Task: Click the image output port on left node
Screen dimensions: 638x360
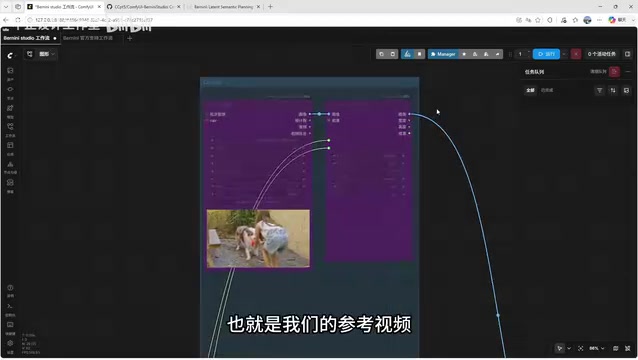Action: [x=310, y=114]
